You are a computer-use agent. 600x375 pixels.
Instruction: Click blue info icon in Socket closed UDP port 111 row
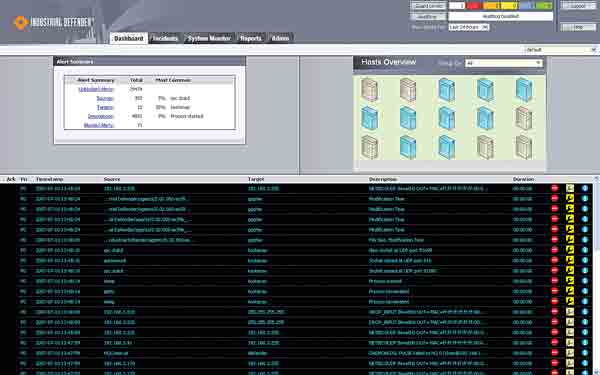point(585,261)
